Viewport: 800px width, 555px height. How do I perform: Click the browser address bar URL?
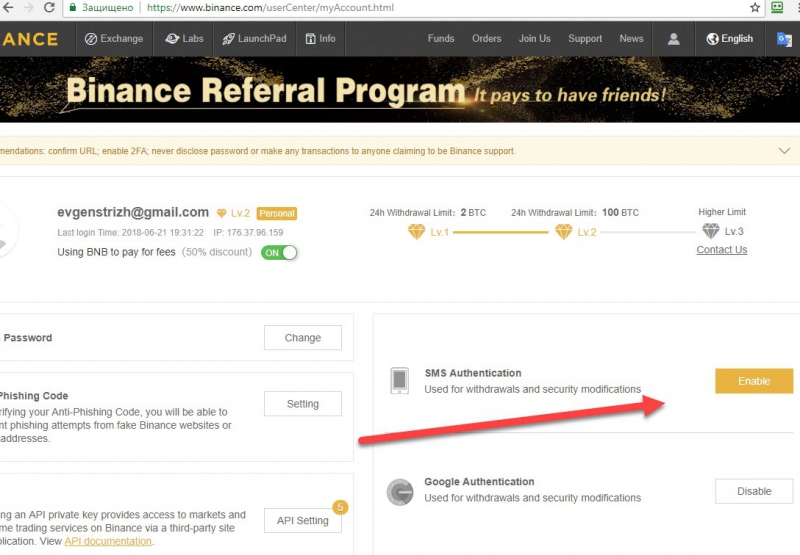[x=270, y=8]
